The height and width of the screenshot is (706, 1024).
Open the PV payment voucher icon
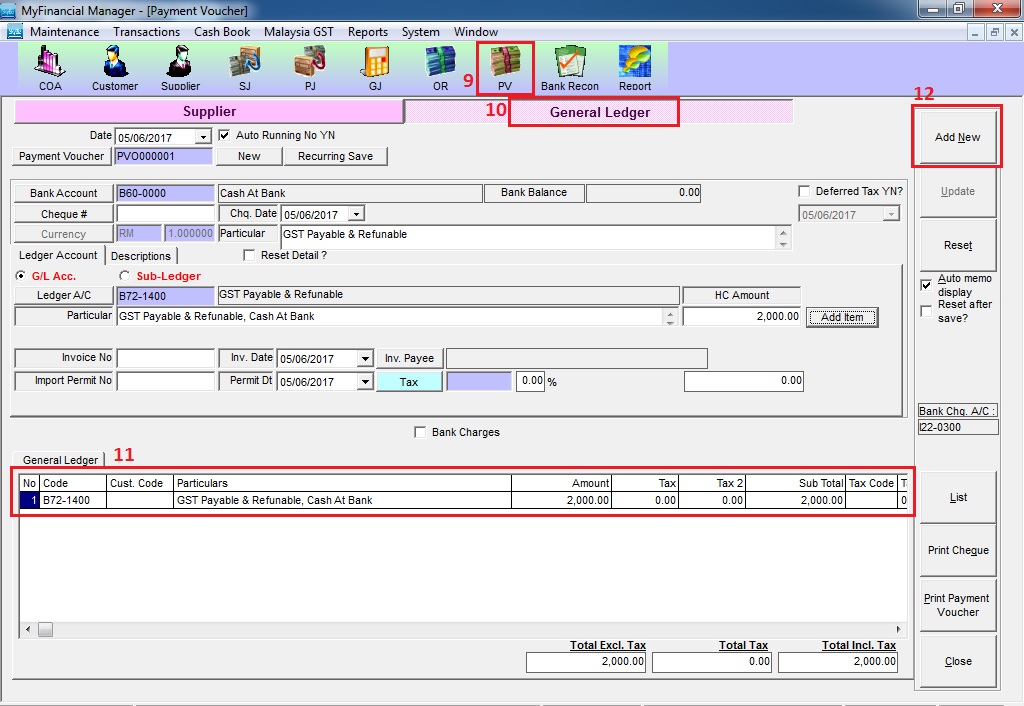tap(505, 67)
